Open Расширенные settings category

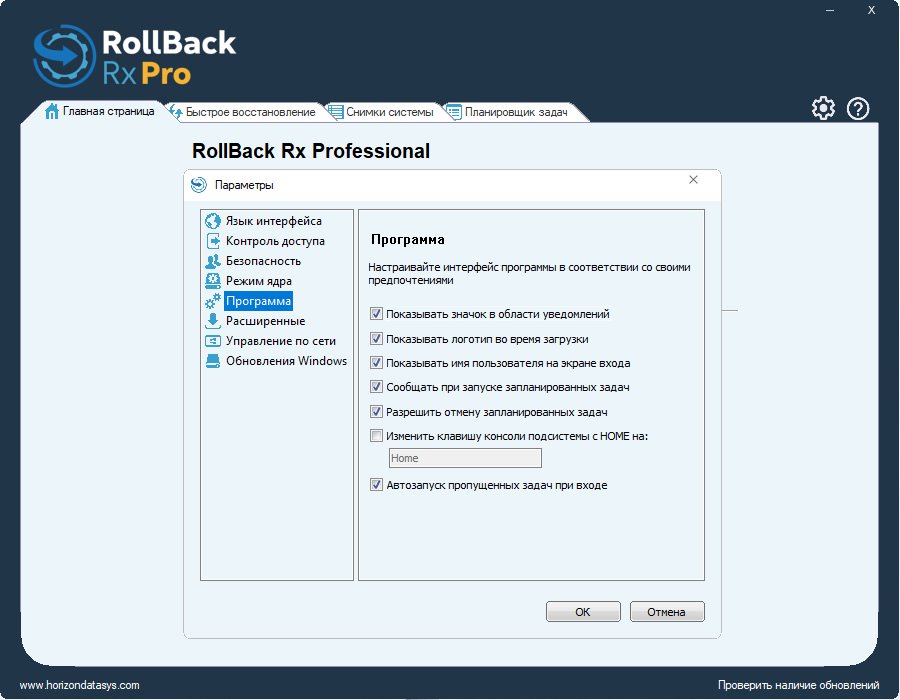tap(265, 321)
